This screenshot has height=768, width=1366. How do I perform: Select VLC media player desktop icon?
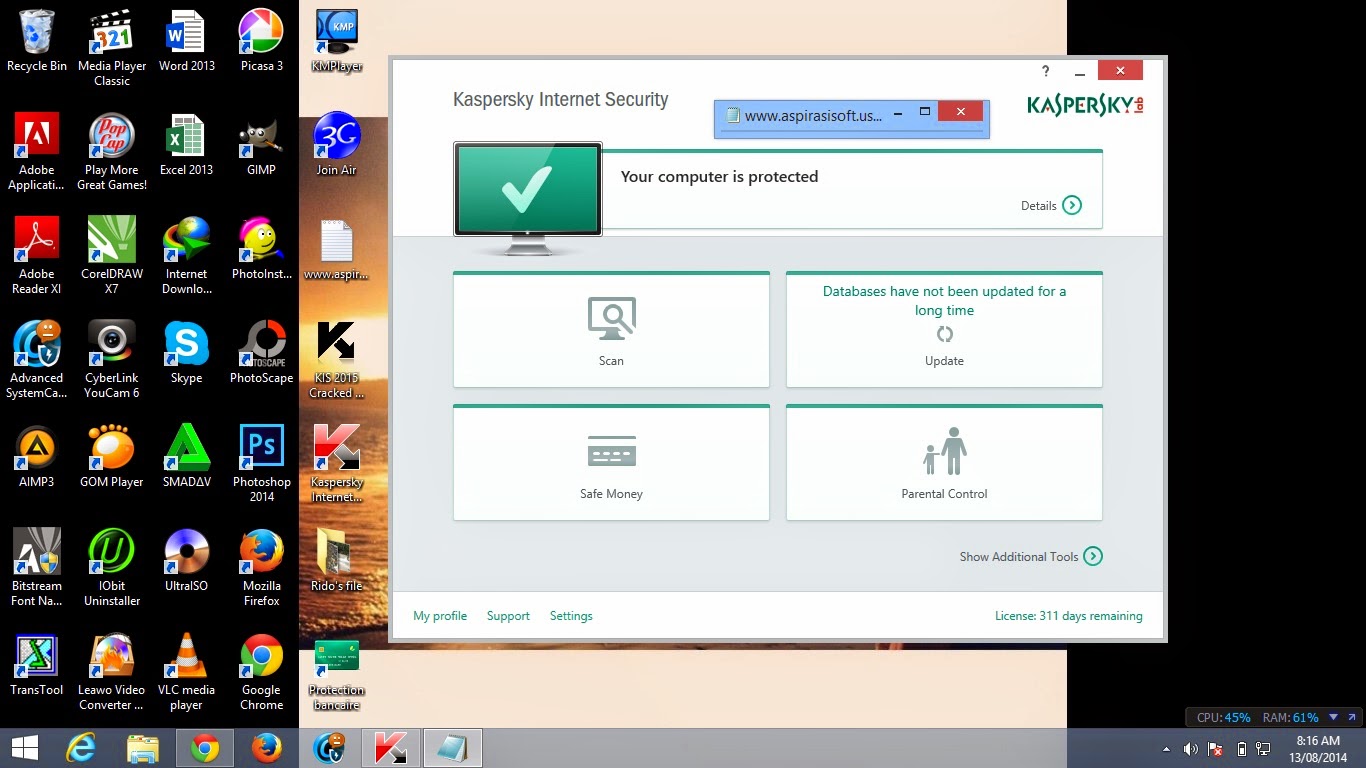point(187,671)
